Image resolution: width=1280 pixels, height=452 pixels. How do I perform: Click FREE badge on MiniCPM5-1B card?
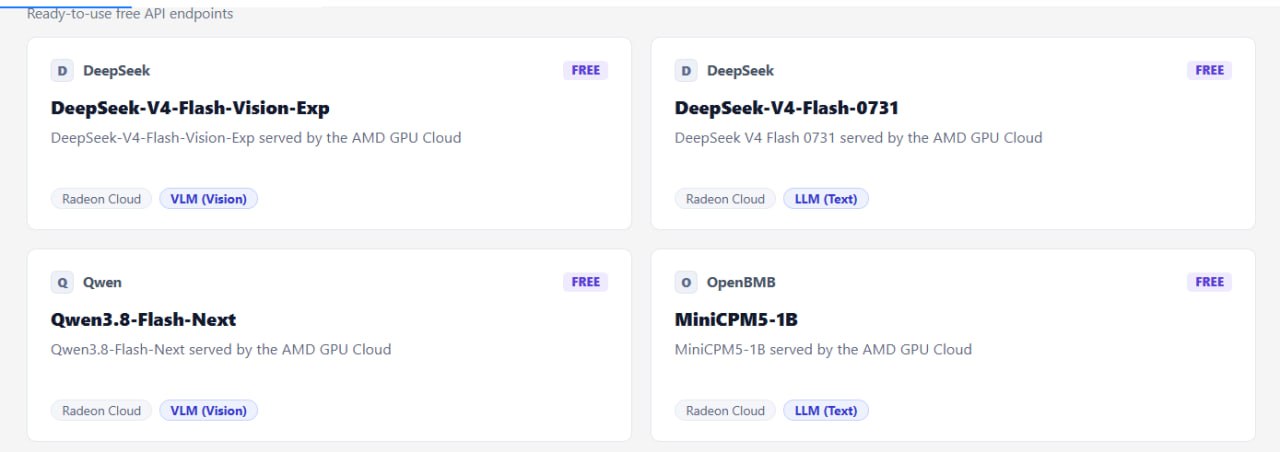click(1209, 282)
